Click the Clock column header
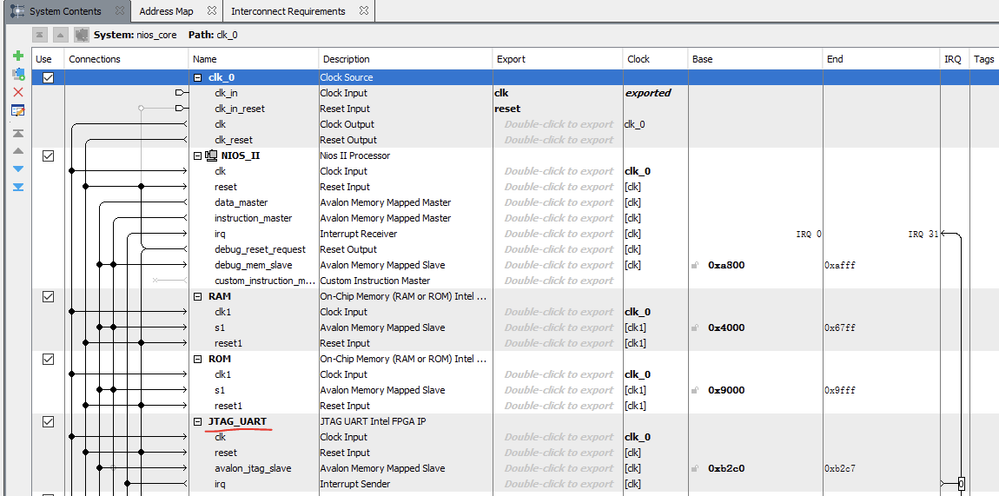Image resolution: width=999 pixels, height=496 pixels. [x=655, y=59]
